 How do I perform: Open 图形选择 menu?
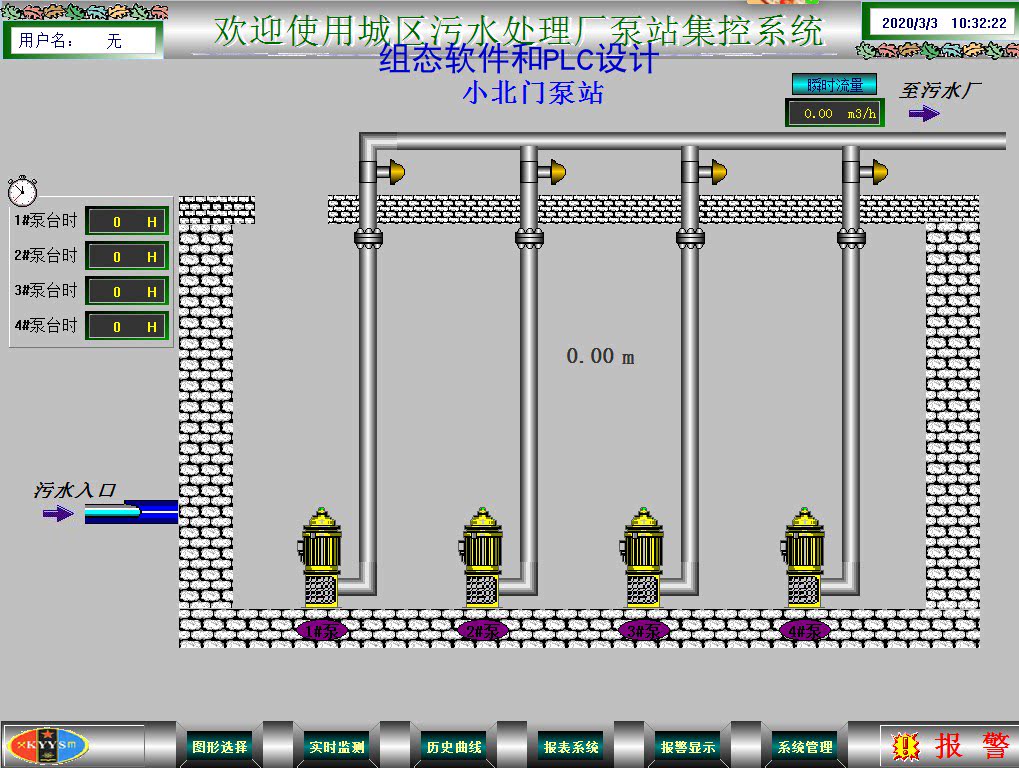[x=220, y=747]
